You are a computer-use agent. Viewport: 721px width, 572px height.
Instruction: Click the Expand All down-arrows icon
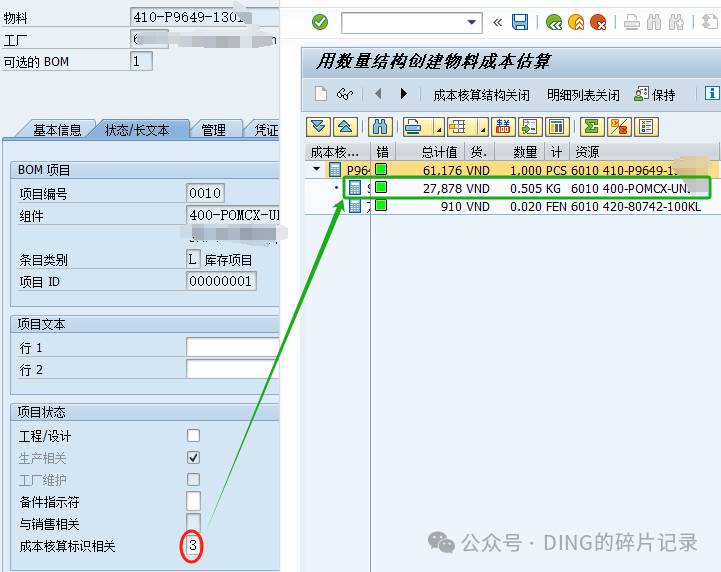[x=318, y=127]
